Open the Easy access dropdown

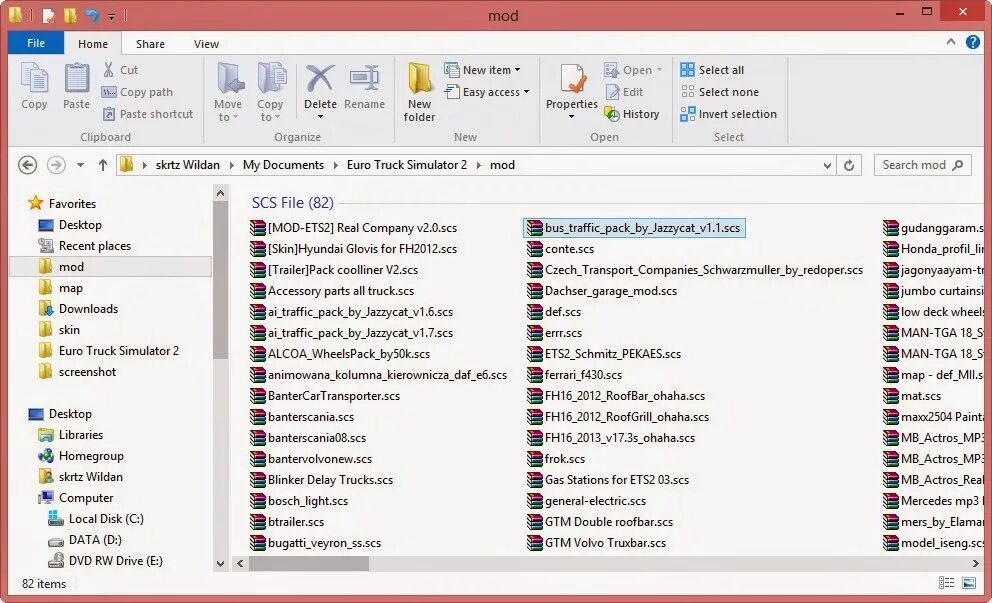(x=487, y=92)
